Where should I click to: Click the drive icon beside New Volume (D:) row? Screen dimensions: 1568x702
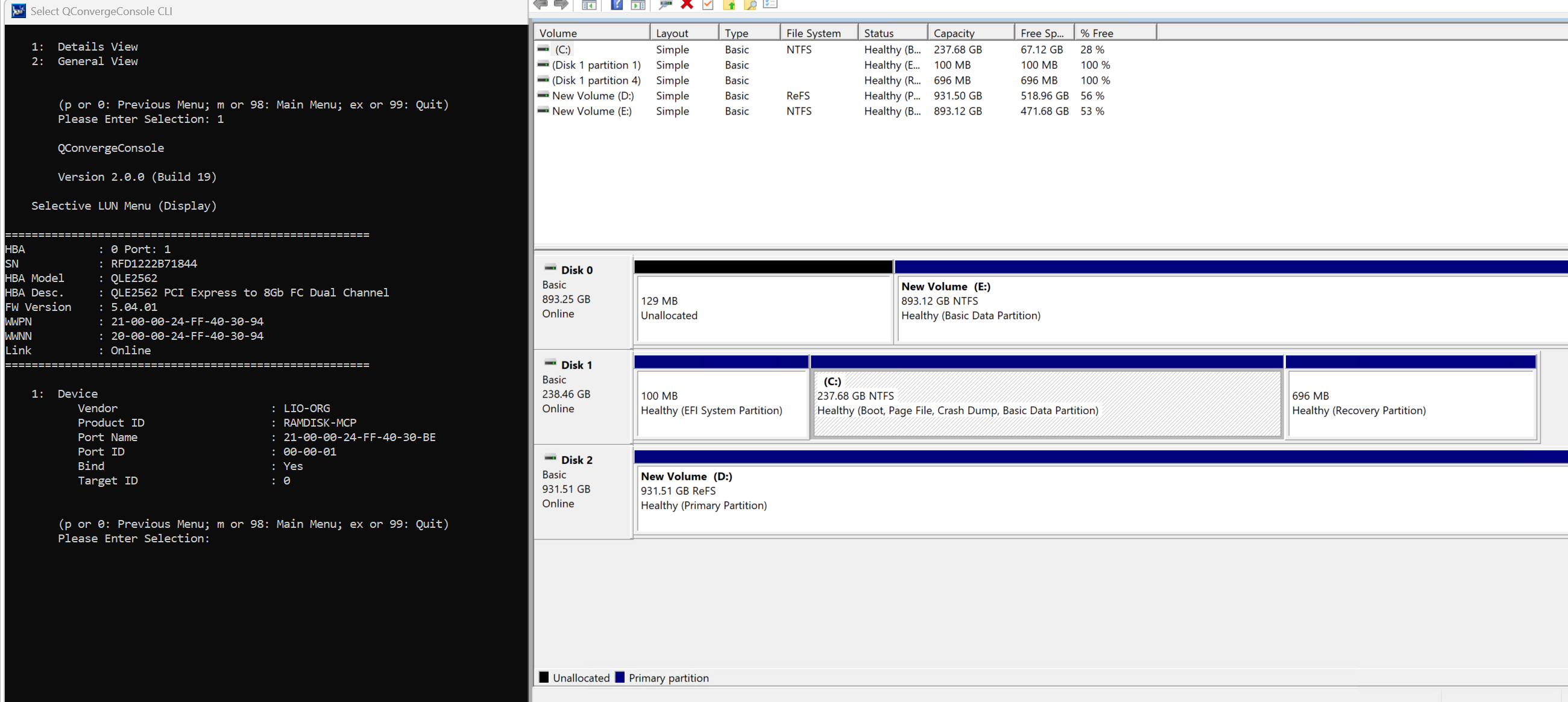[543, 95]
